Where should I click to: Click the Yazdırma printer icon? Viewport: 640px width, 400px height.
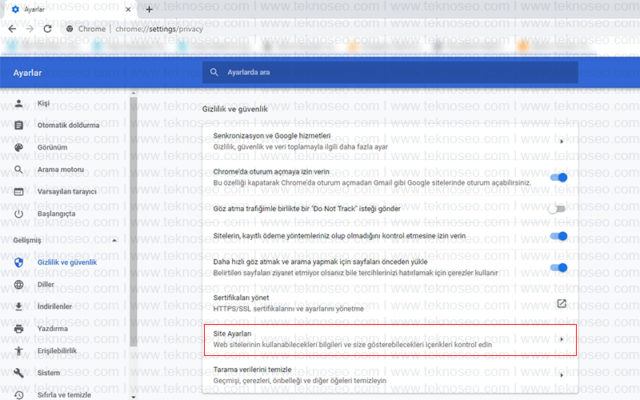tap(19, 329)
